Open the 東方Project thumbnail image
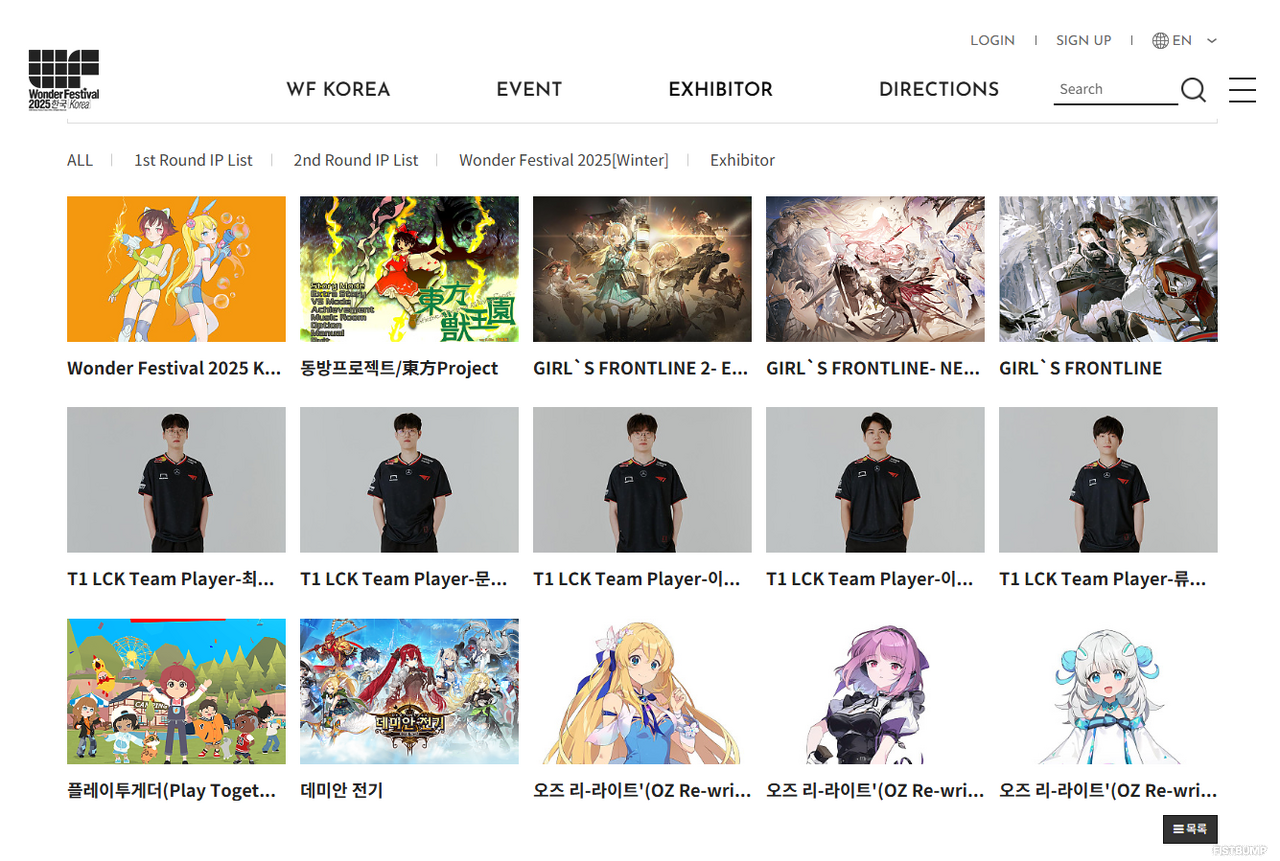The image size is (1280, 861). tap(409, 269)
